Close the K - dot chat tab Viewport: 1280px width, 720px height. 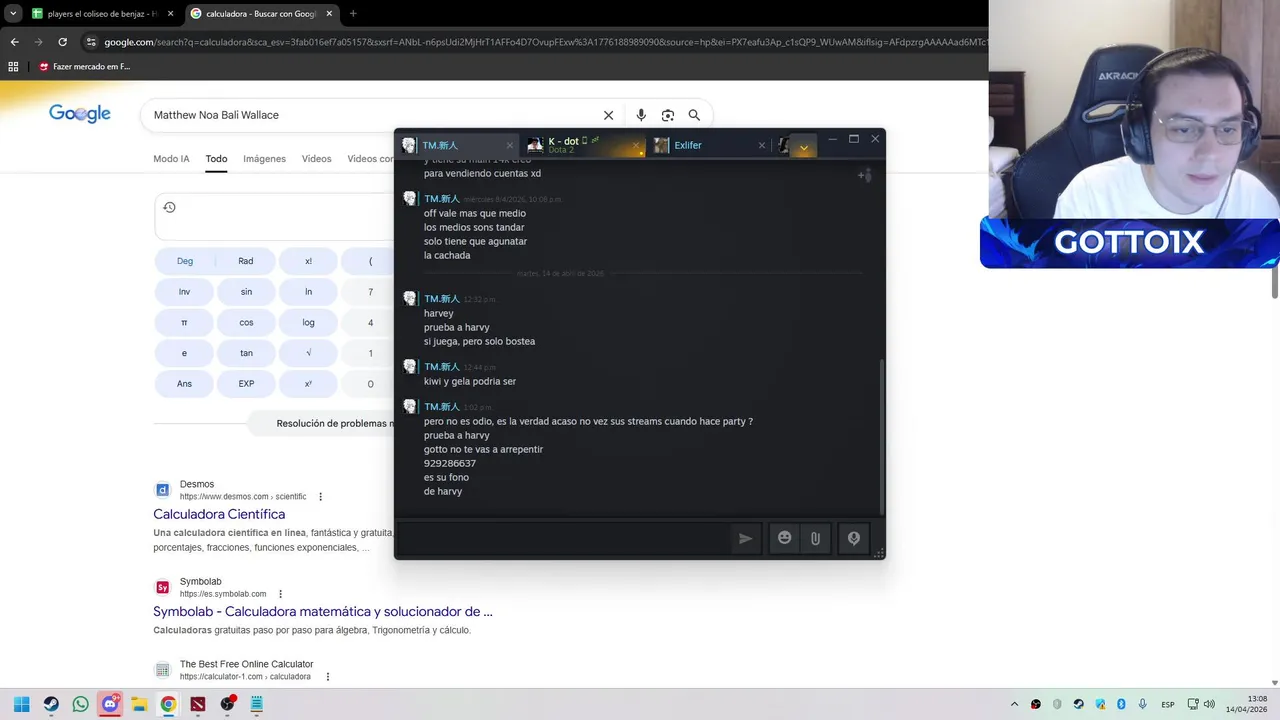click(635, 145)
